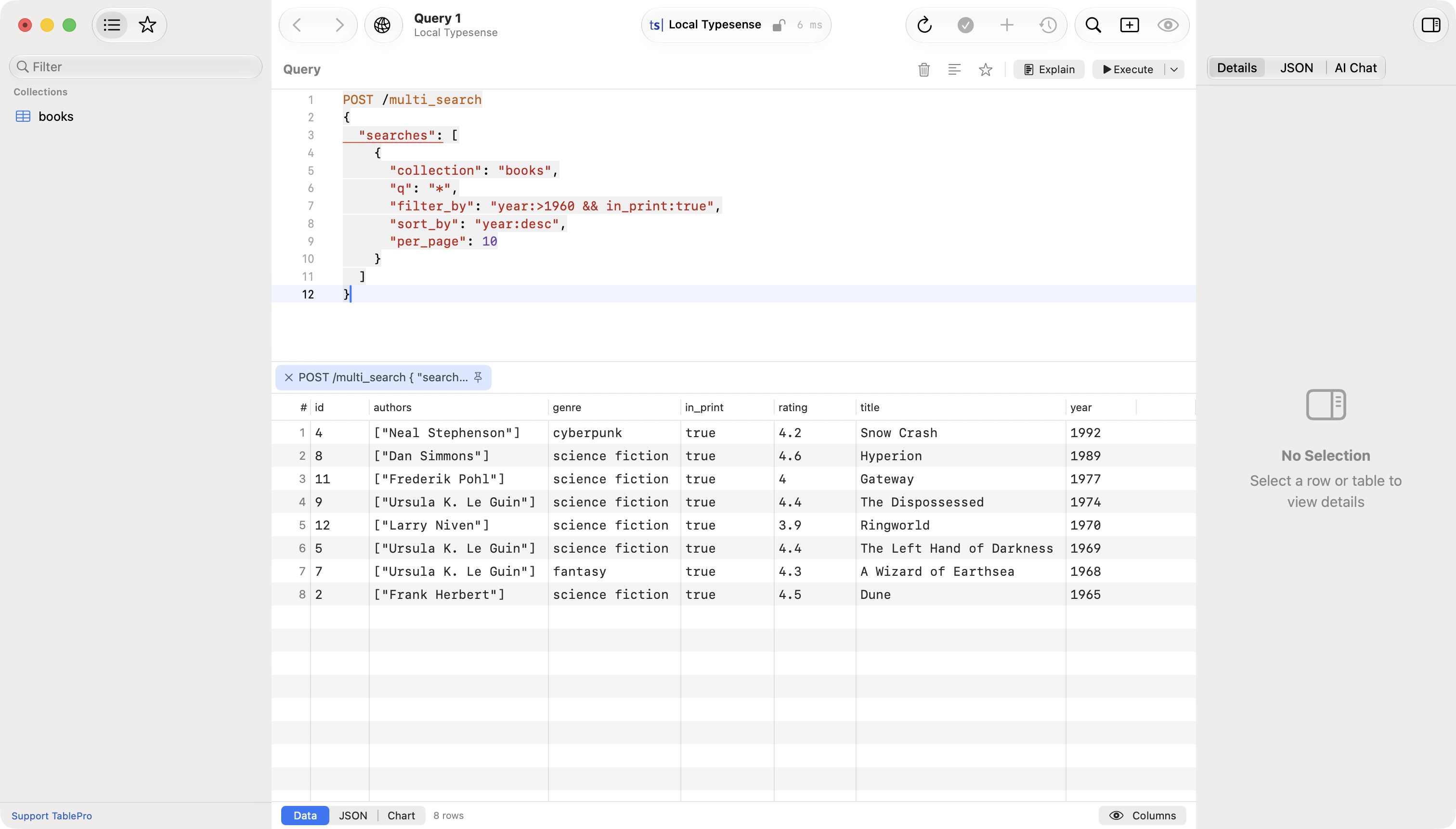The image size is (1456, 829).
Task: Clear query with the trash icon
Action: 924,69
